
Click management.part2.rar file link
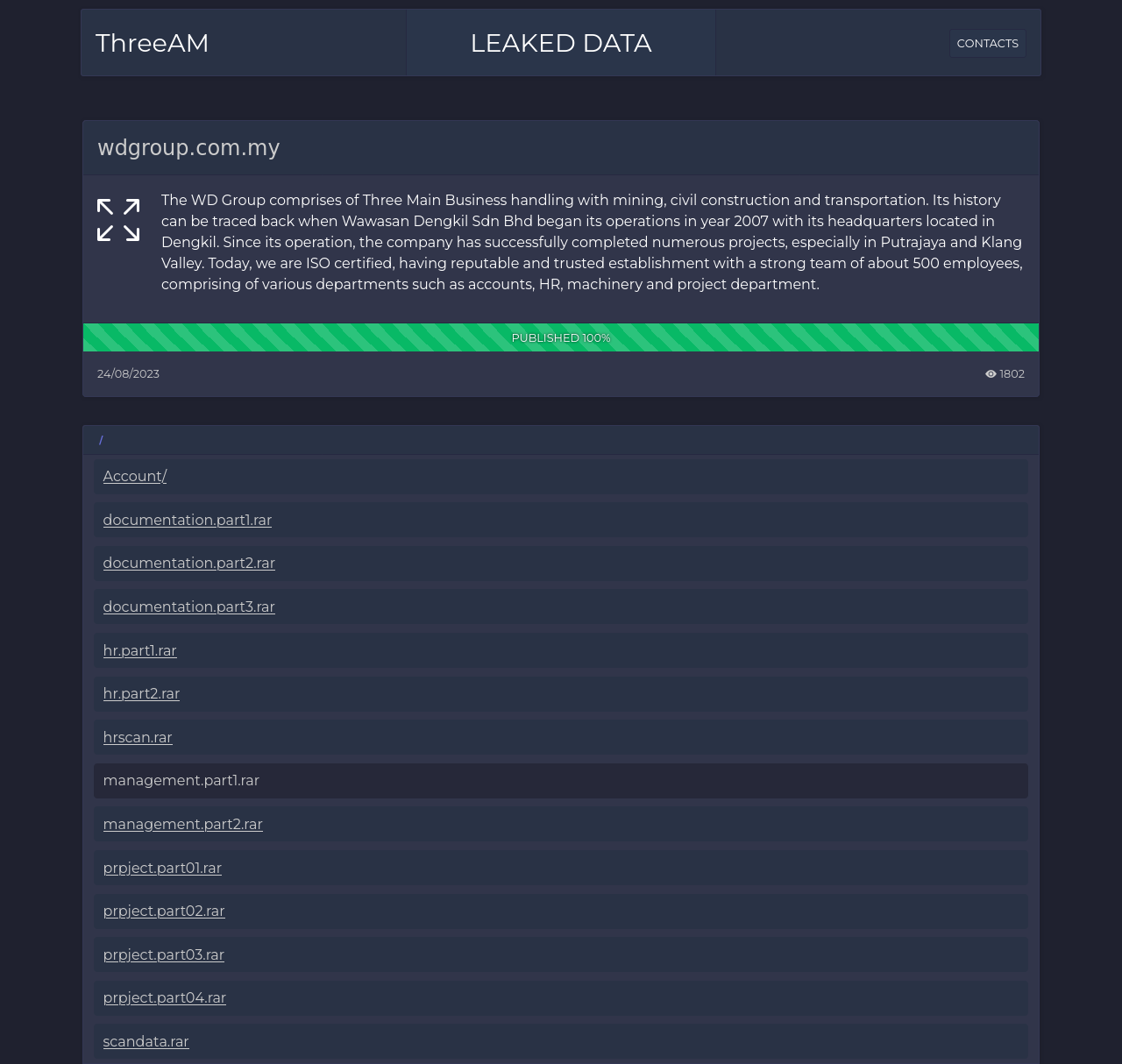pos(183,825)
